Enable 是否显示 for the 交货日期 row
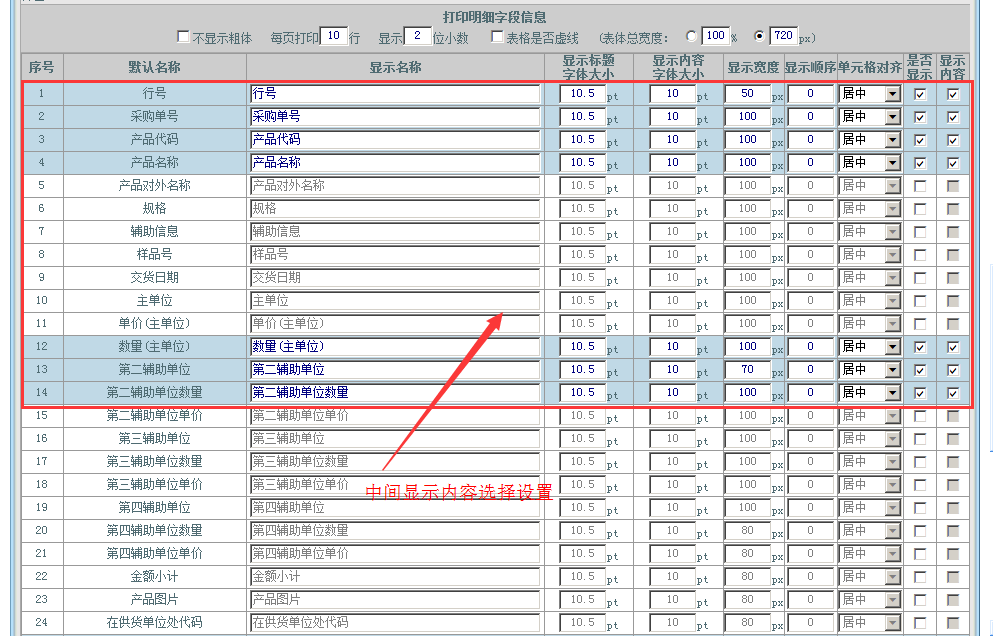The width and height of the screenshot is (993, 636). pyautogui.click(x=920, y=278)
